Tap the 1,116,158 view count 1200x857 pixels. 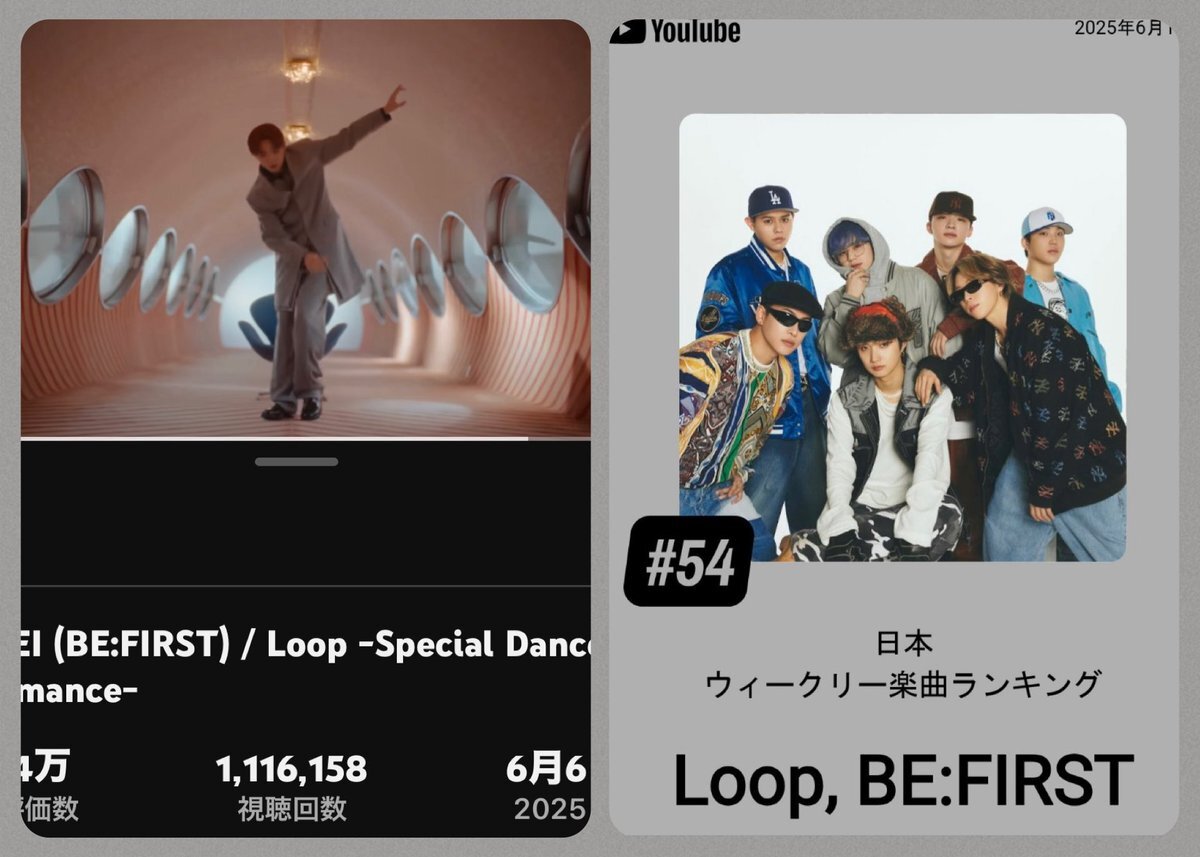tap(292, 770)
